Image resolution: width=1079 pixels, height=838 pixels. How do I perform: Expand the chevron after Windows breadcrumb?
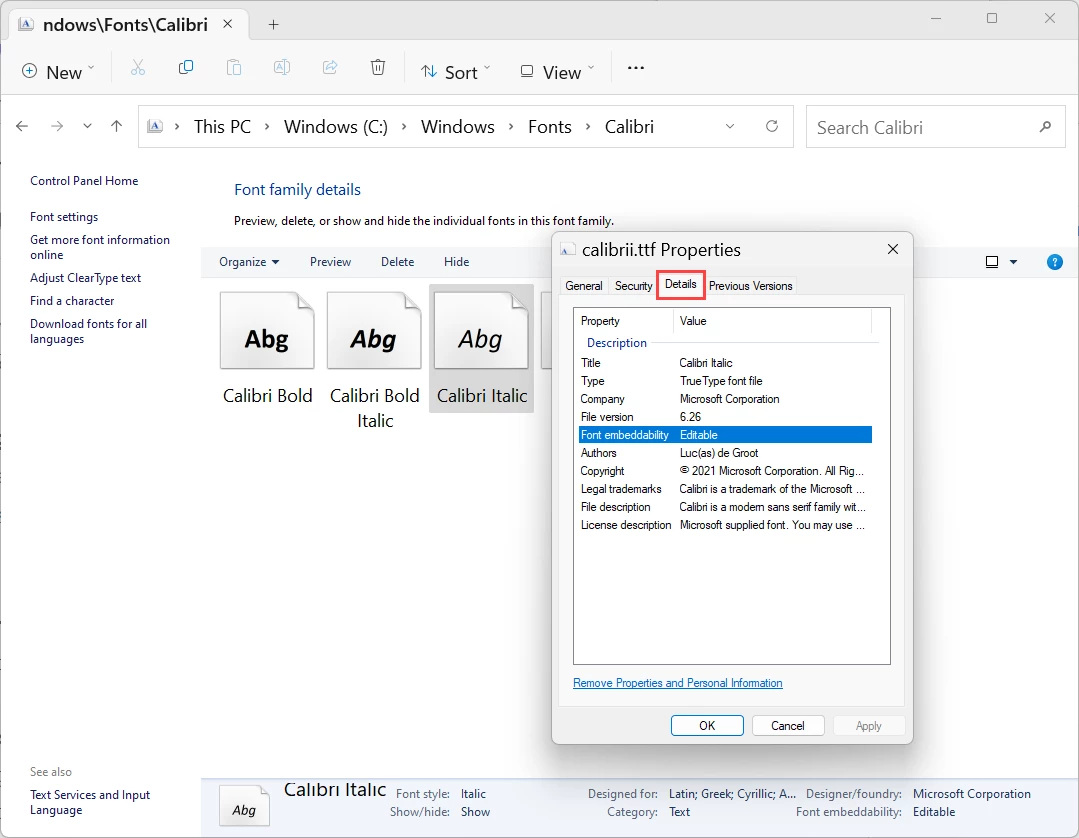coord(511,127)
